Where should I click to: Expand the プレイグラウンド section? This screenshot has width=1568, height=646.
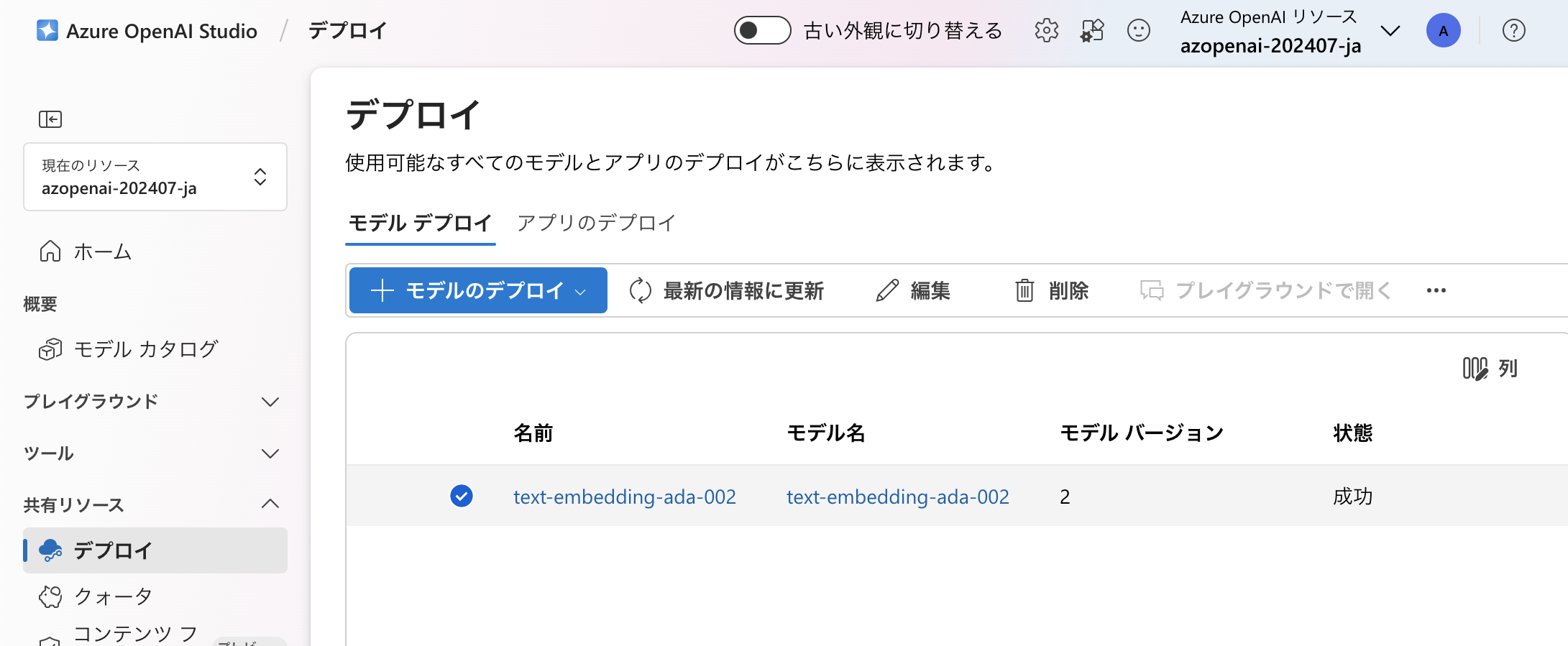(152, 401)
